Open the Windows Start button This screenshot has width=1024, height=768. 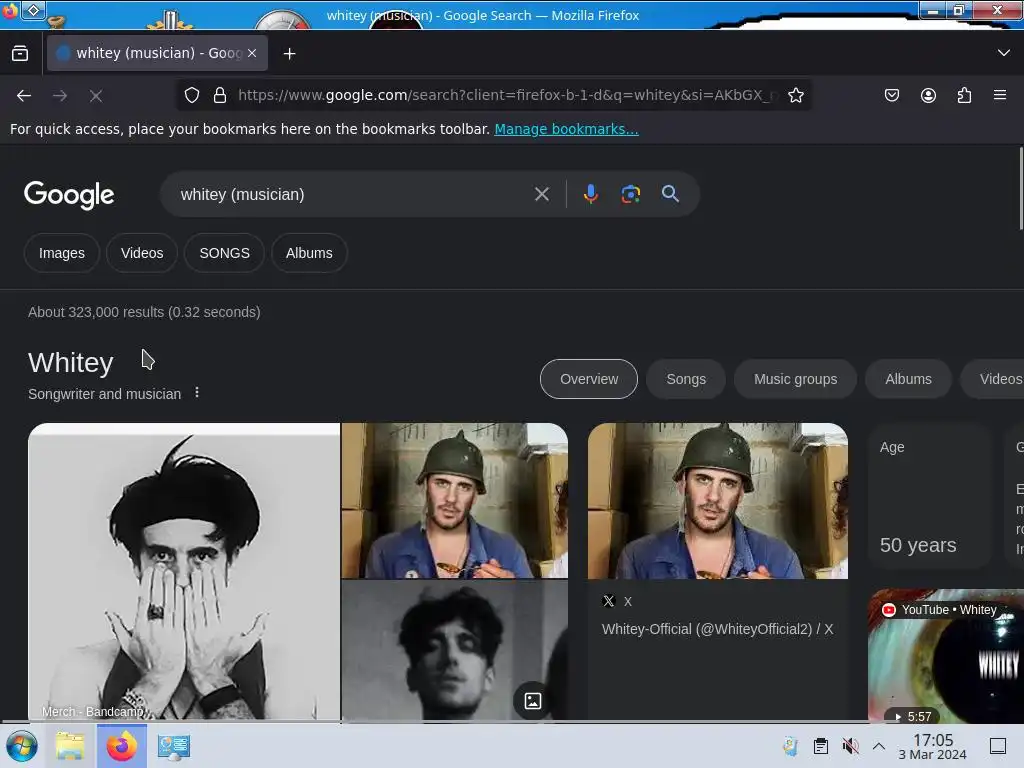[22, 746]
